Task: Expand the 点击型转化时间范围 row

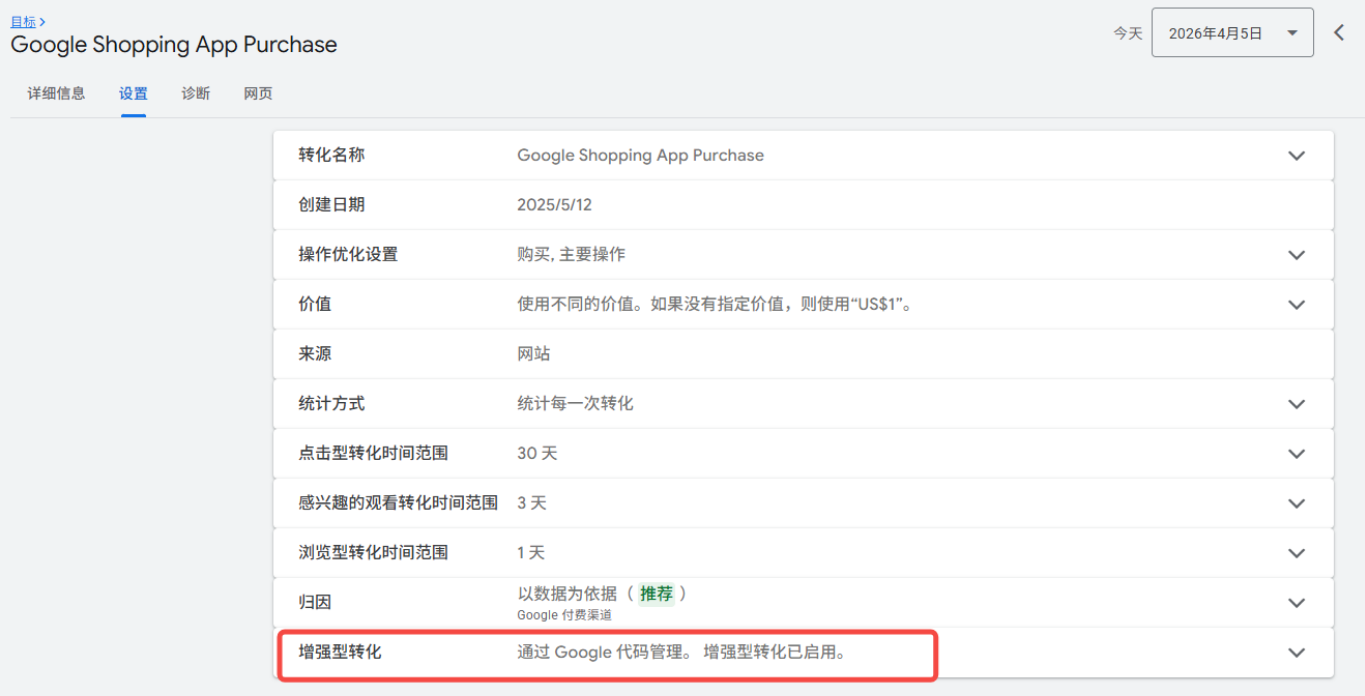Action: (x=1296, y=453)
